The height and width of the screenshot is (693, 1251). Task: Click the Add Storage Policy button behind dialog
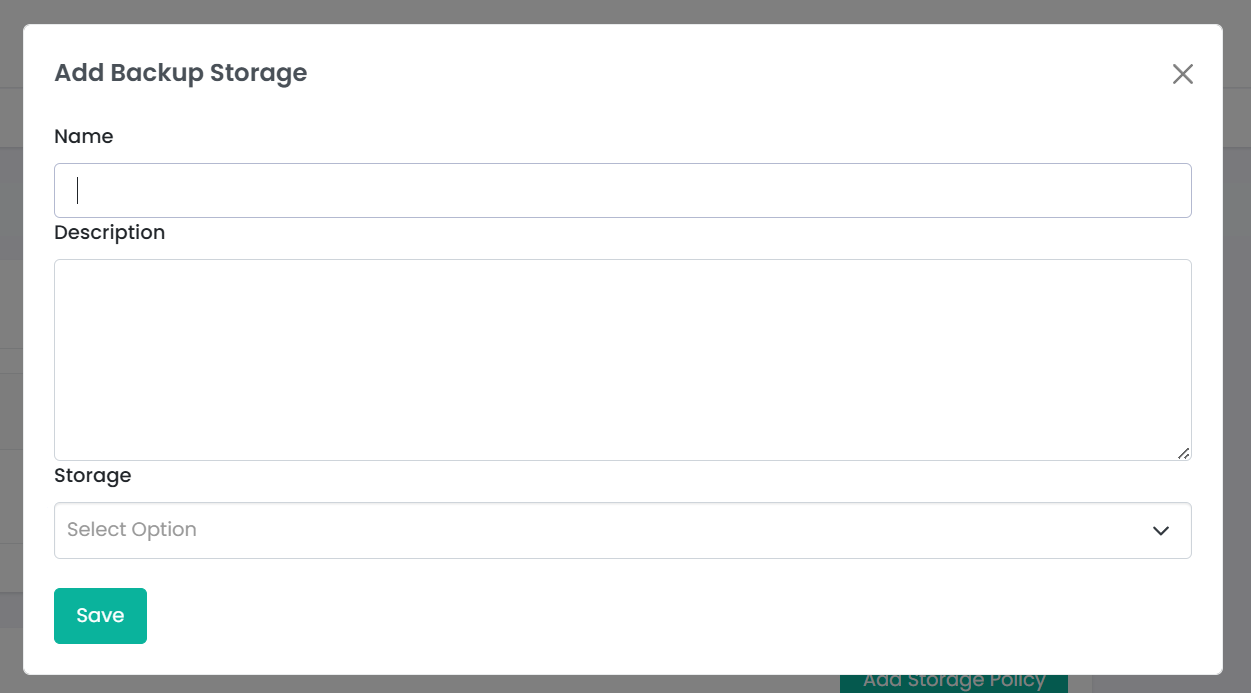coord(953,682)
